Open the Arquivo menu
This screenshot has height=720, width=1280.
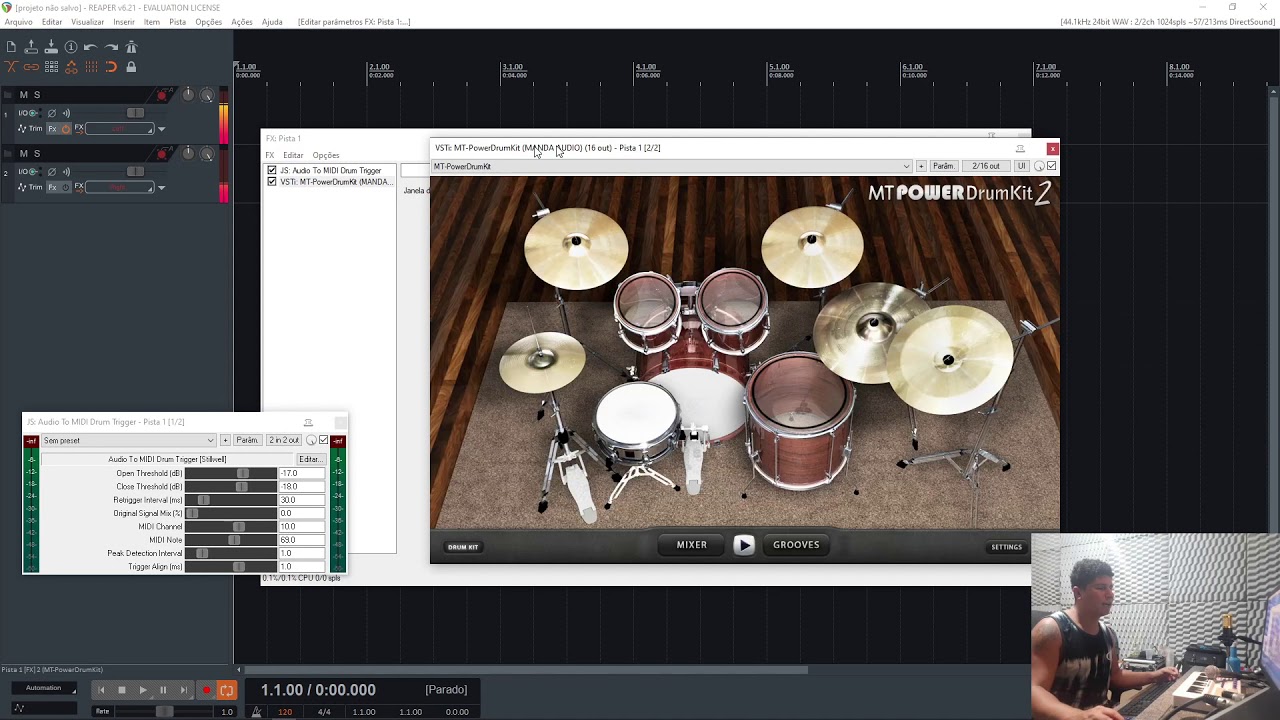[18, 22]
